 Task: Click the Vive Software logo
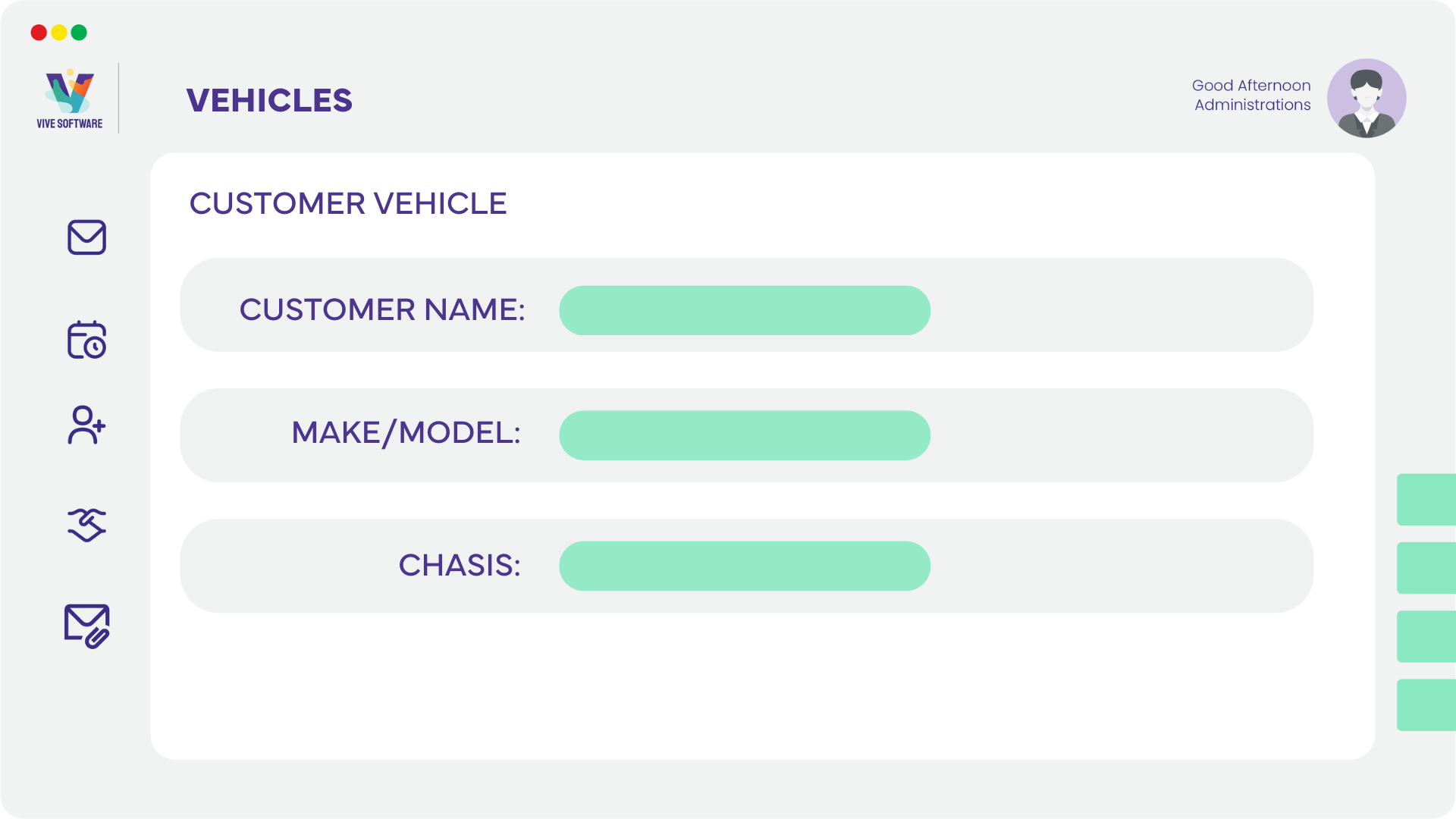click(69, 99)
